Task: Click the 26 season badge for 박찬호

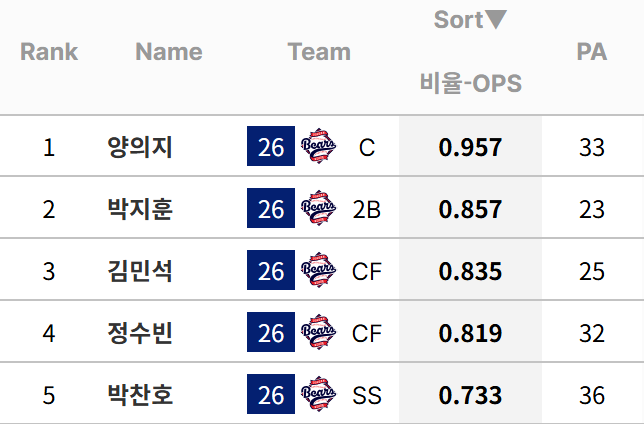Action: pyautogui.click(x=271, y=394)
